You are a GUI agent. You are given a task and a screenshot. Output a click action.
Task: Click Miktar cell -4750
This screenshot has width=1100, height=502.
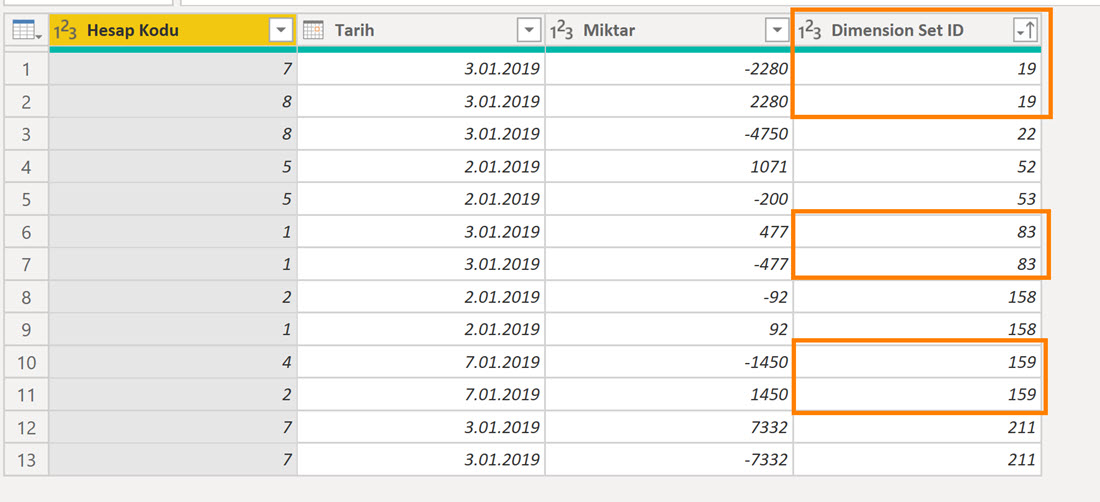(x=670, y=135)
